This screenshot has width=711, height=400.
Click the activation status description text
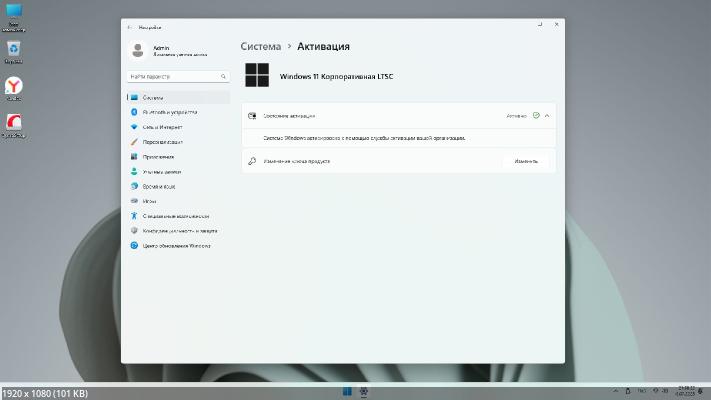[364, 138]
